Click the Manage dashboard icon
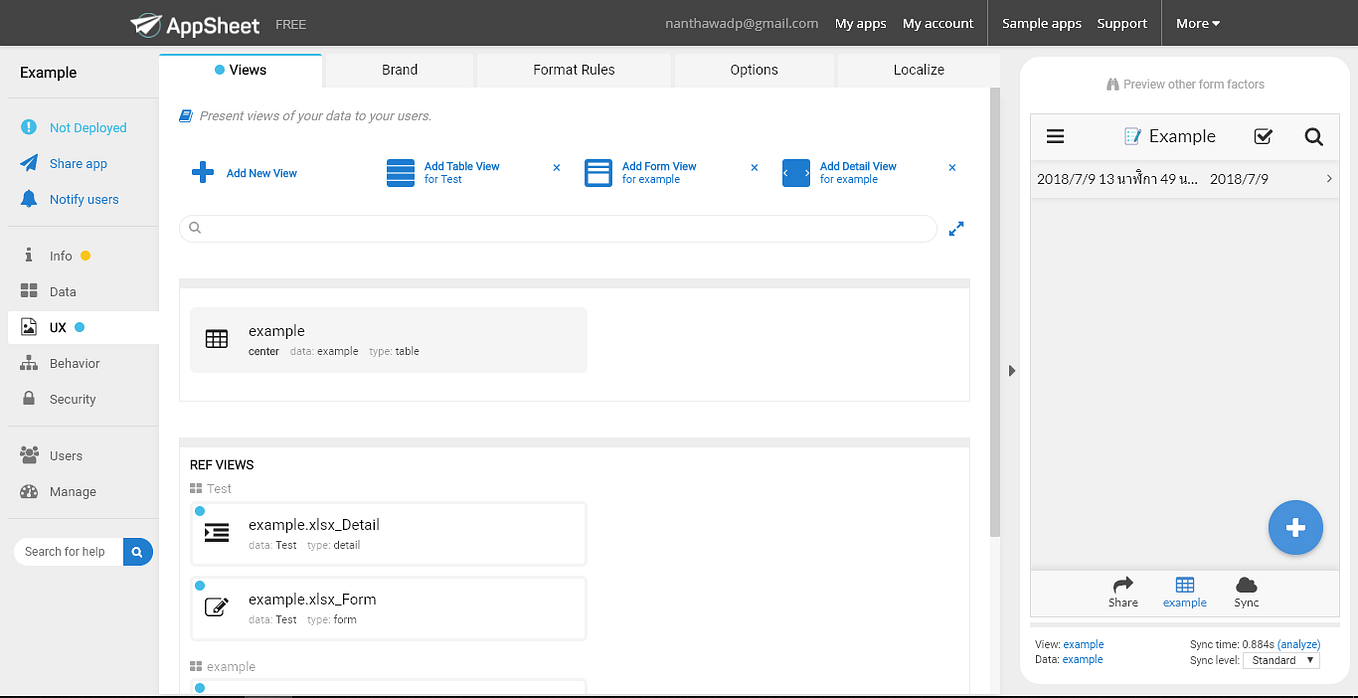 tap(30, 491)
